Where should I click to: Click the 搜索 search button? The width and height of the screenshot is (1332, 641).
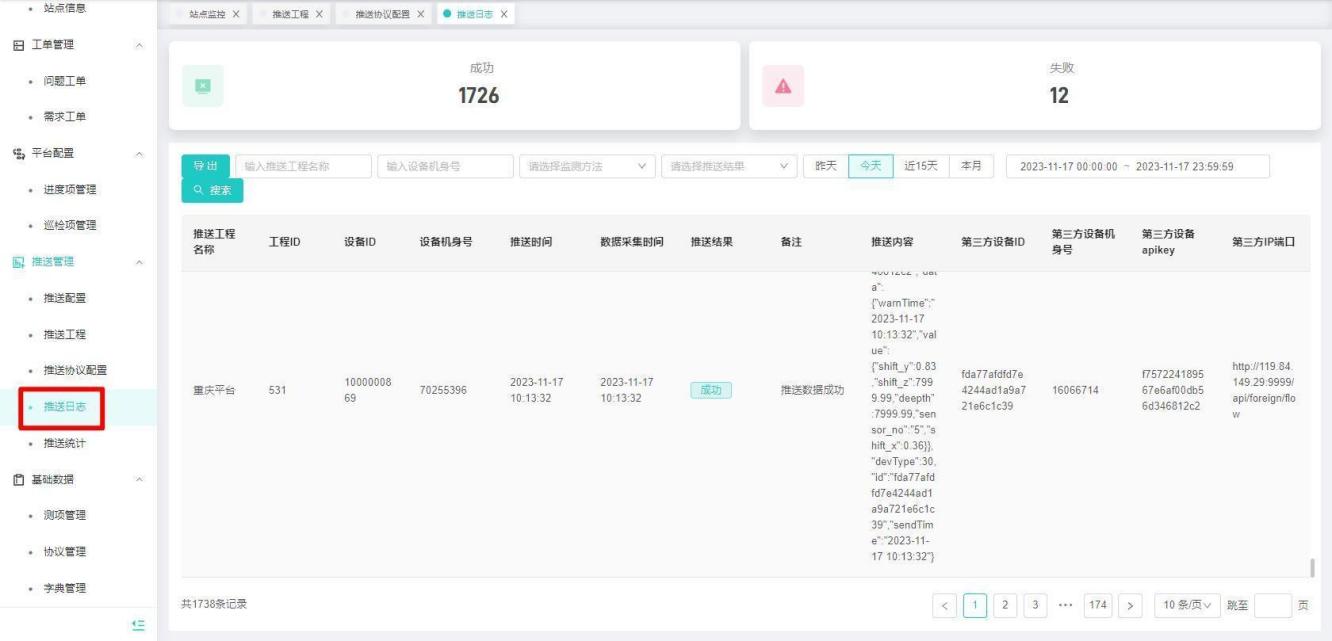coord(212,190)
